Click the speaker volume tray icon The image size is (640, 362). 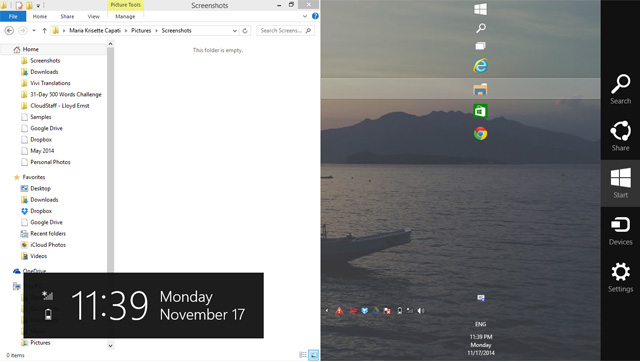pos(421,311)
